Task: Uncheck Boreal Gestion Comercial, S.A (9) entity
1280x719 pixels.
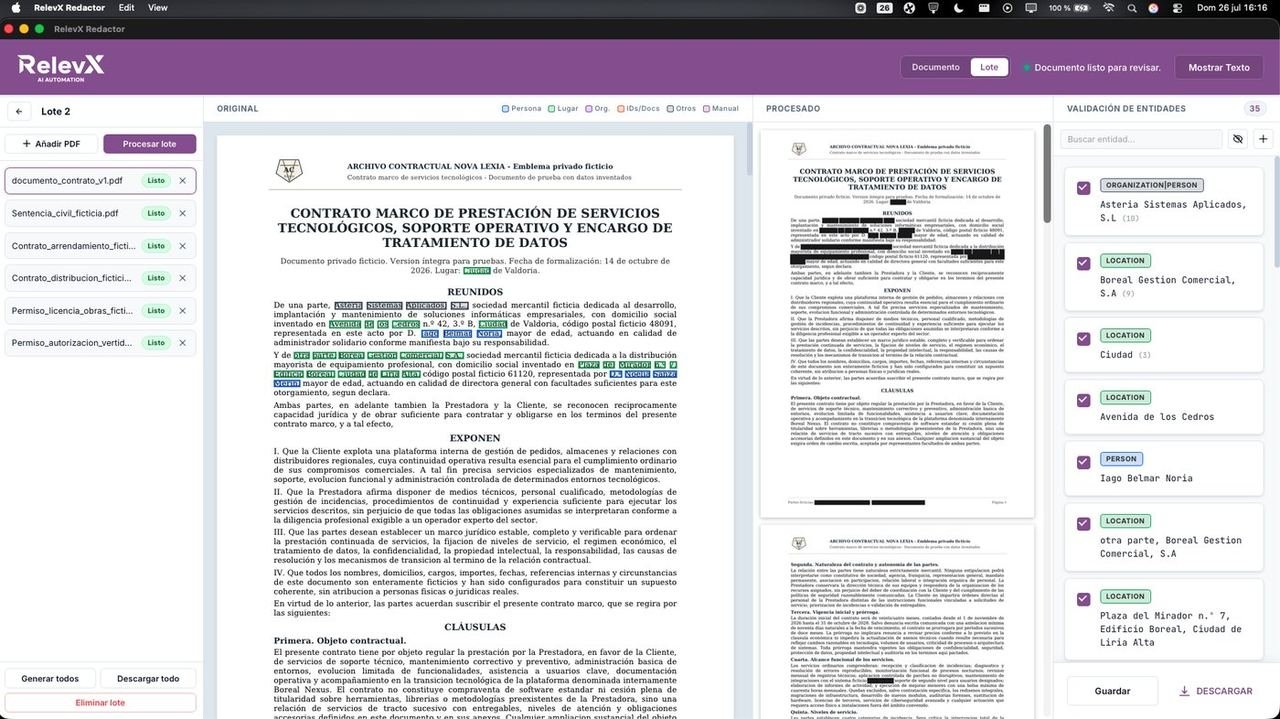Action: pos(1083,263)
